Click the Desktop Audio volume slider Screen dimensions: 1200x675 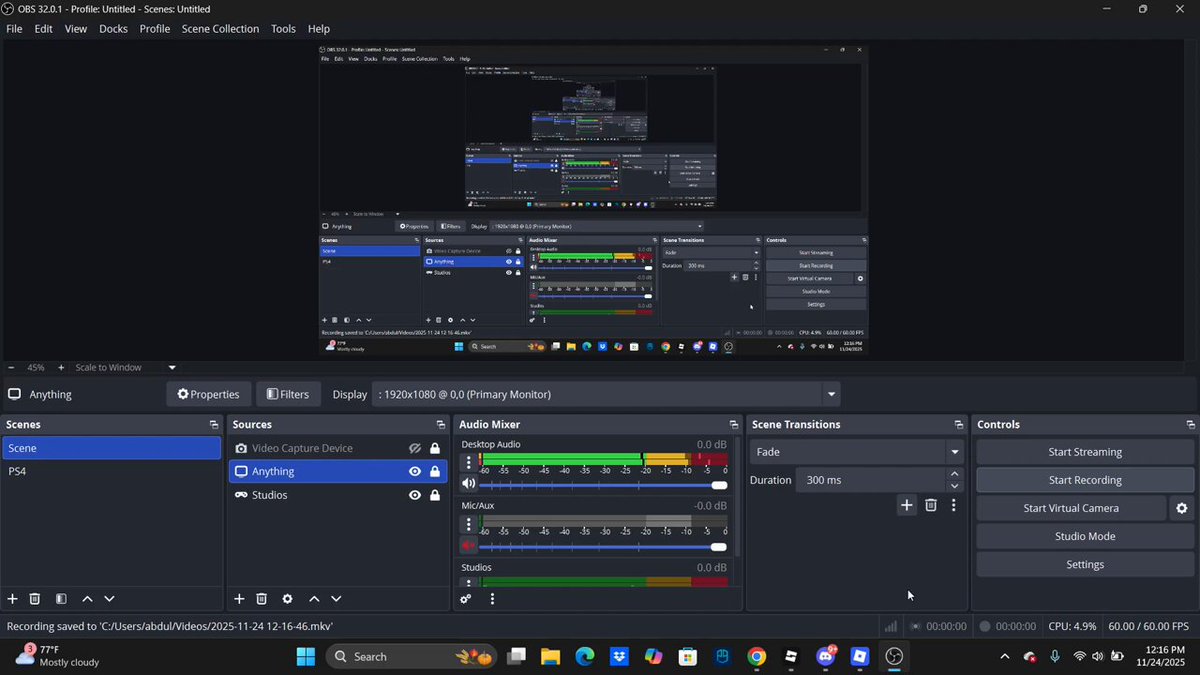603,485
